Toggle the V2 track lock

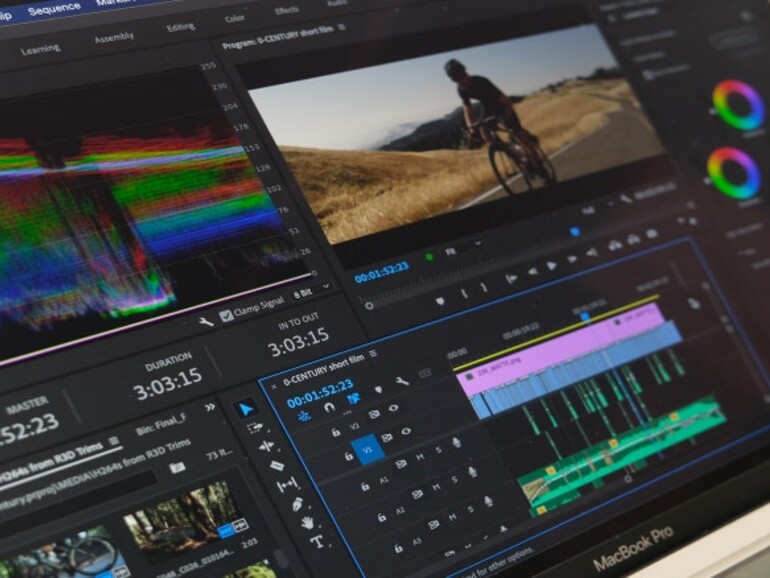coord(337,431)
